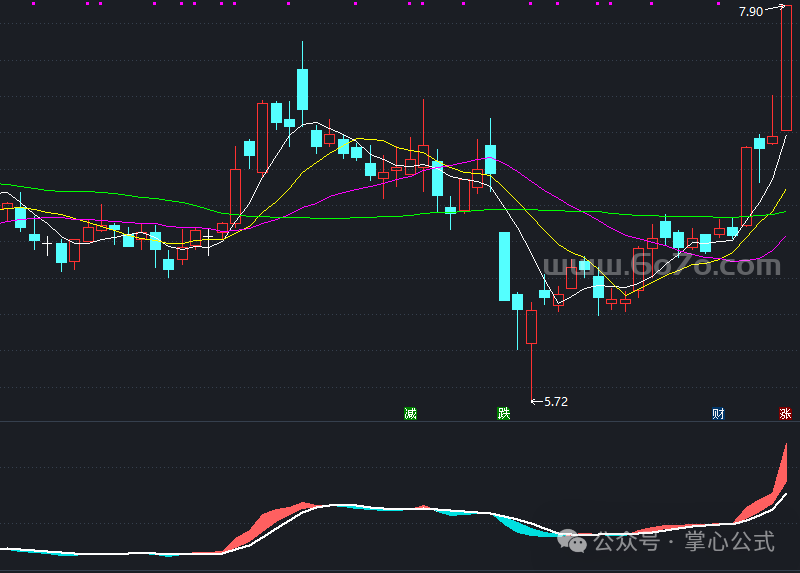Screen dimensions: 800x573
Task: Select the 7.90 high price label
Action: [x=750, y=11]
